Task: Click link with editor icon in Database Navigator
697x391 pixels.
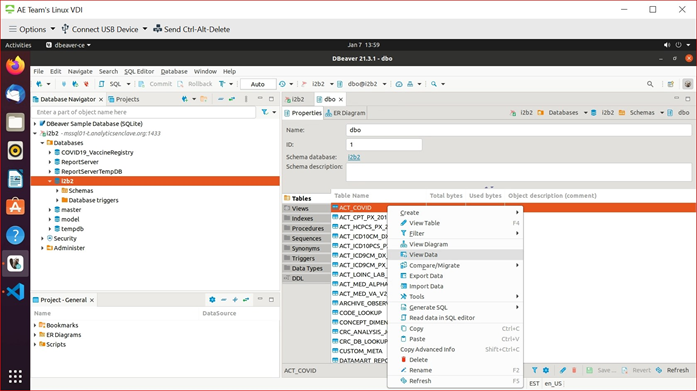Action: [232, 99]
